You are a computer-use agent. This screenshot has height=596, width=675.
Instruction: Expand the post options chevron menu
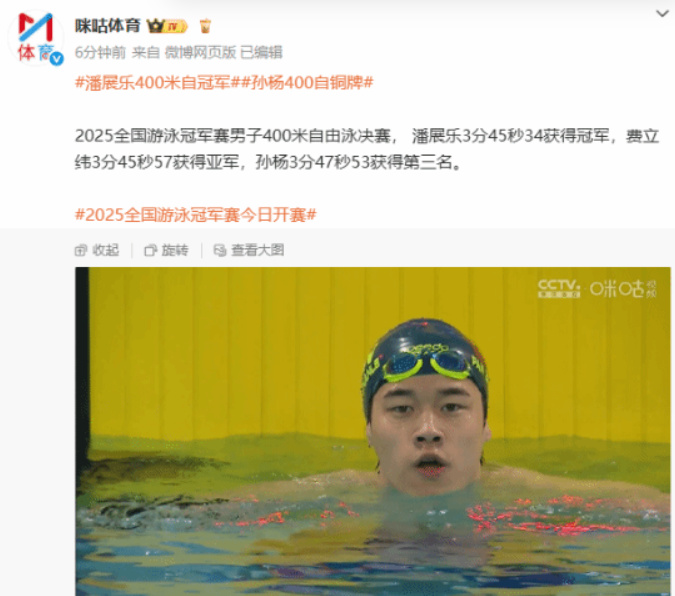[x=662, y=14]
